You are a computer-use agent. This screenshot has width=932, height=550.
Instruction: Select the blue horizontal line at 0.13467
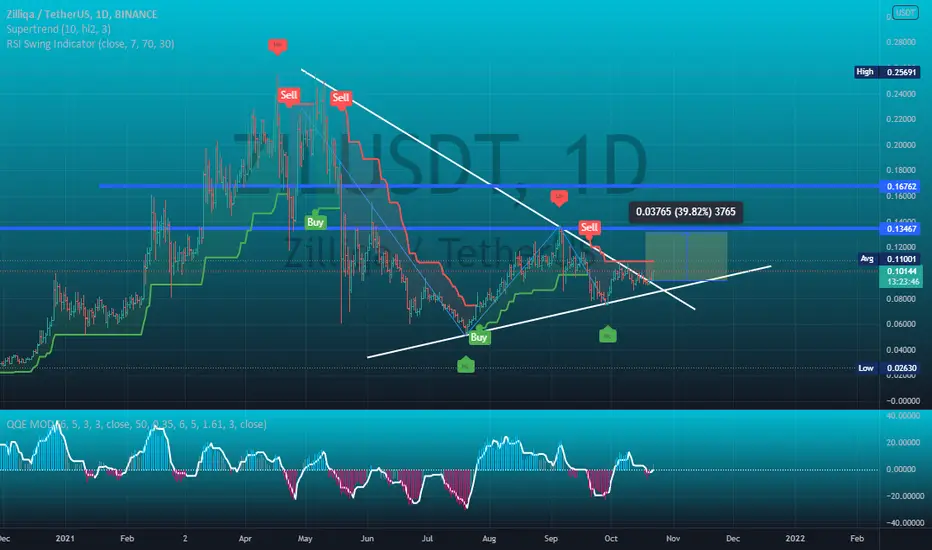439,228
